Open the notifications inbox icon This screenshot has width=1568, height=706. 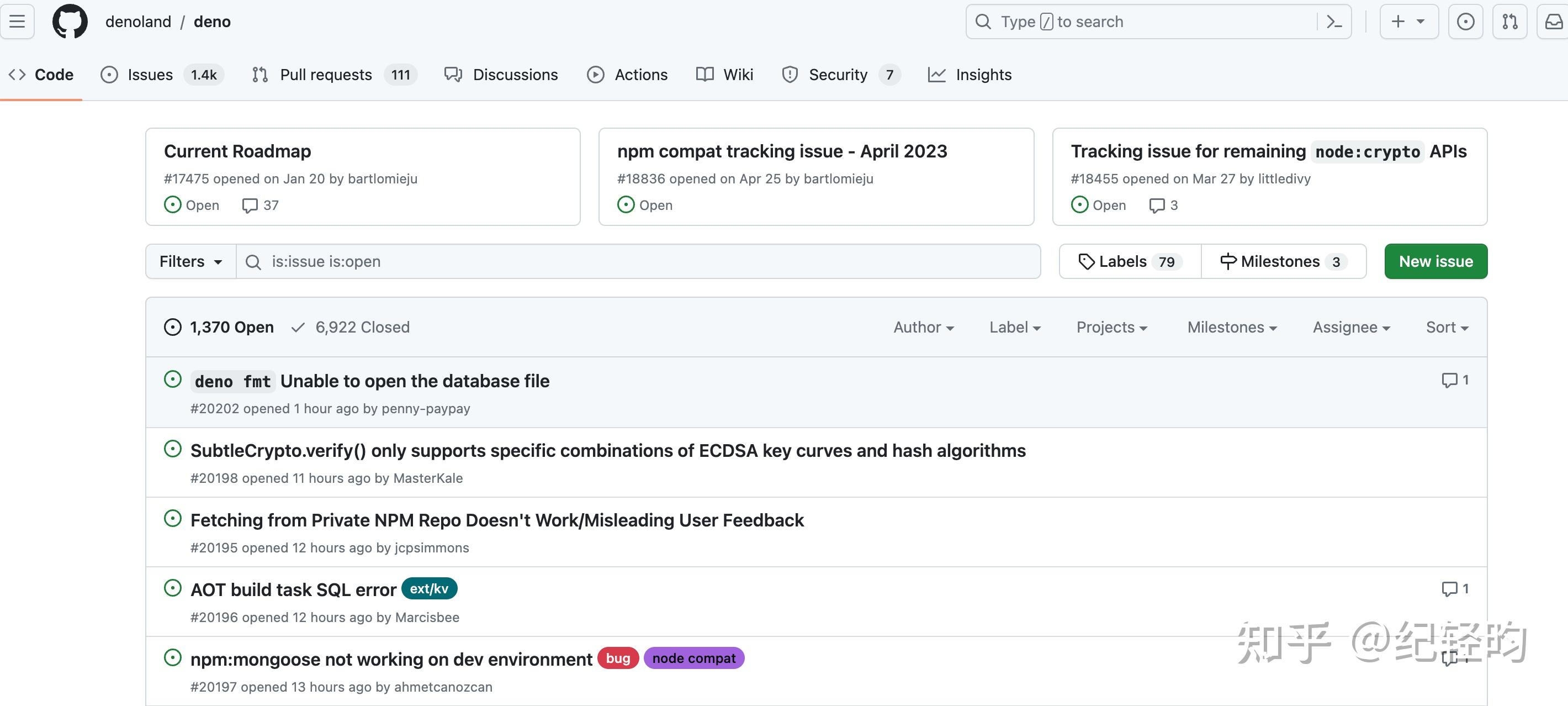[1554, 22]
